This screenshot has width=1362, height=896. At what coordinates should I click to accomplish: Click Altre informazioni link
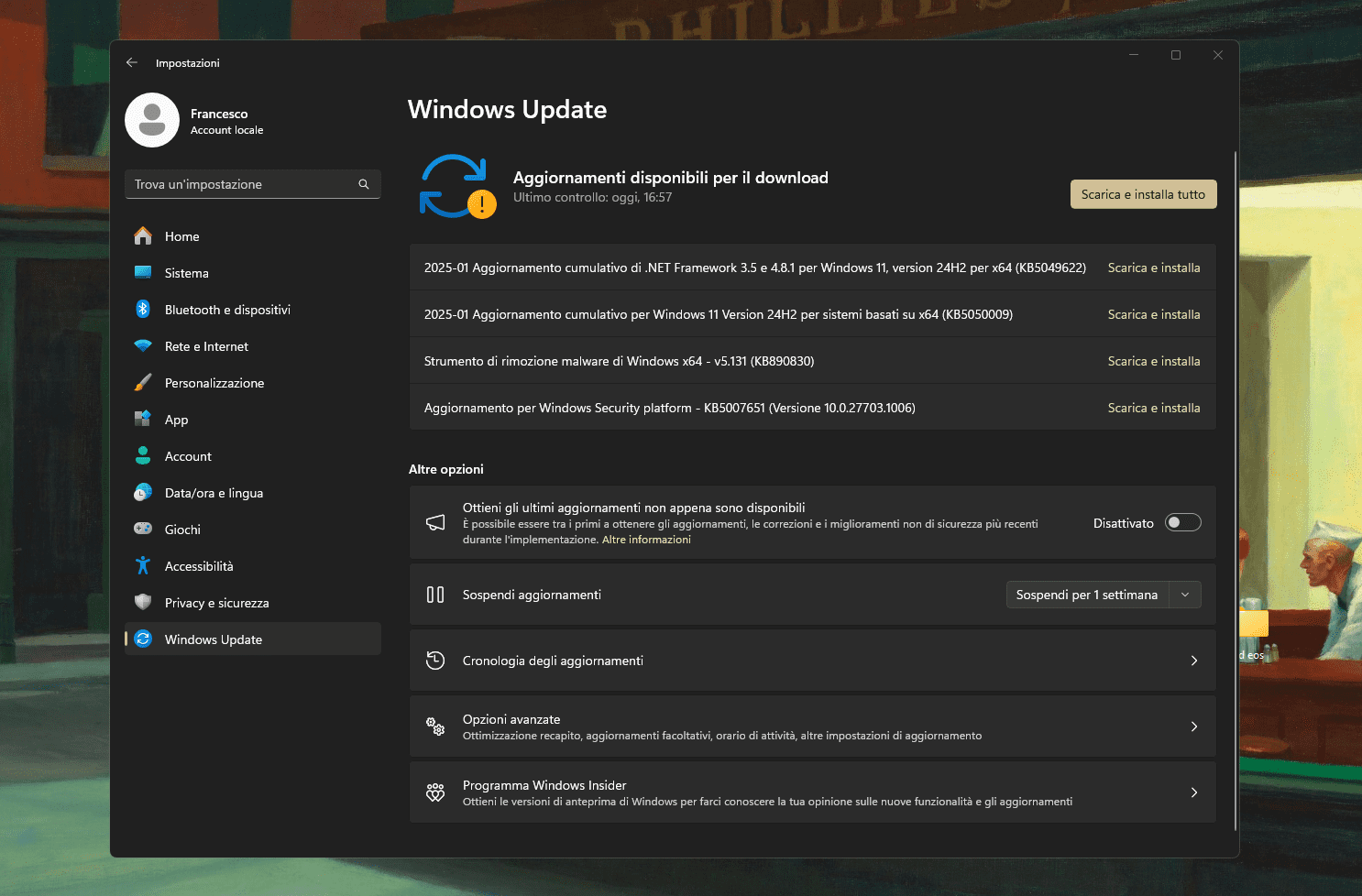pos(646,540)
